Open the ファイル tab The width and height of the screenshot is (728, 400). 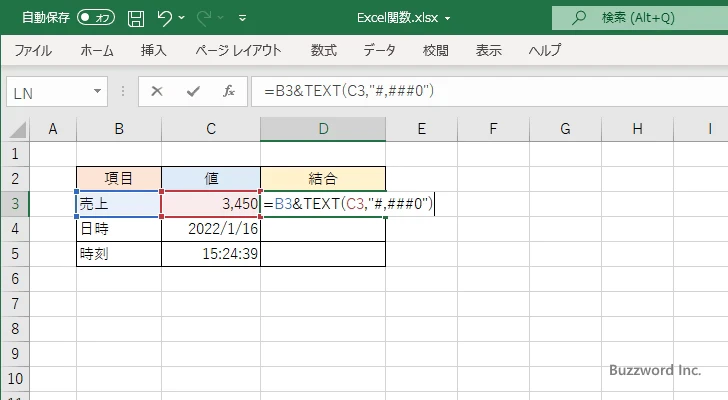point(33,50)
